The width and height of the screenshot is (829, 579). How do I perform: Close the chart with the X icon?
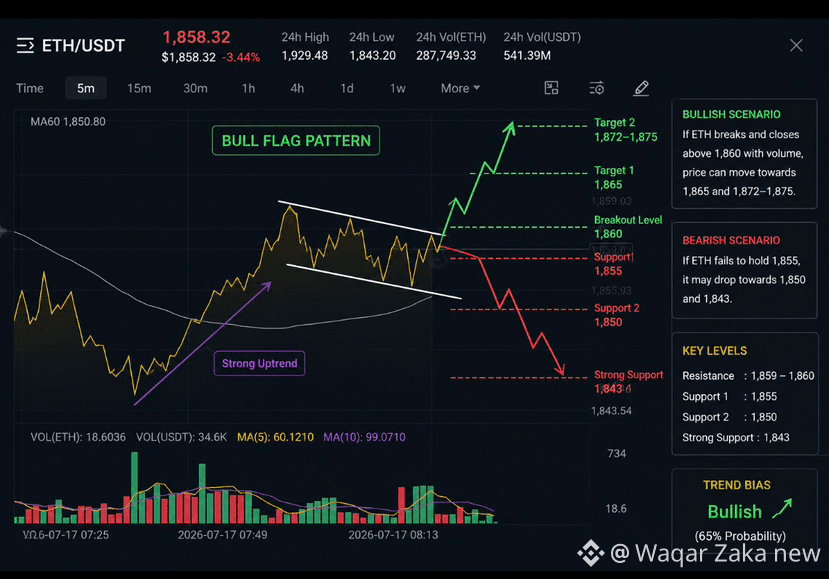(x=796, y=45)
